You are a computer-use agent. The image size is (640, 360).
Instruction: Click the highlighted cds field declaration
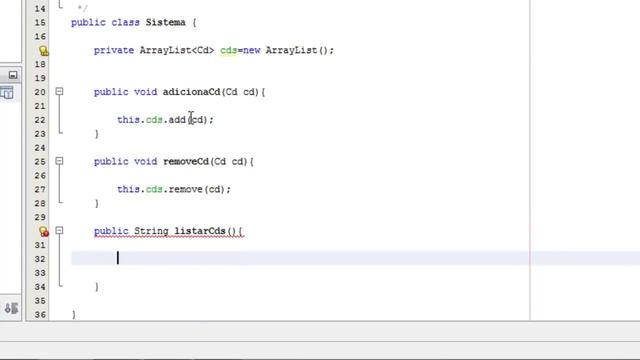point(229,50)
